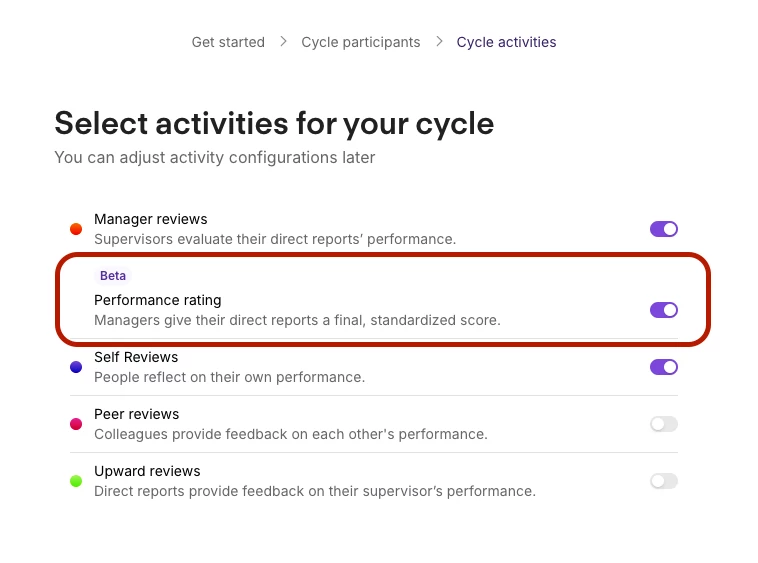Click the Self Reviews activity label

136,357
